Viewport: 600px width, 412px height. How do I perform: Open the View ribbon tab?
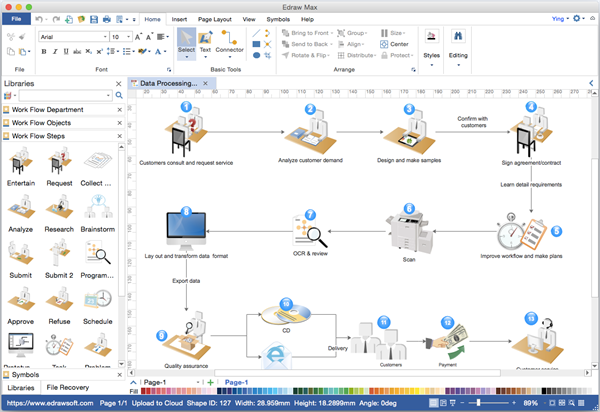249,20
